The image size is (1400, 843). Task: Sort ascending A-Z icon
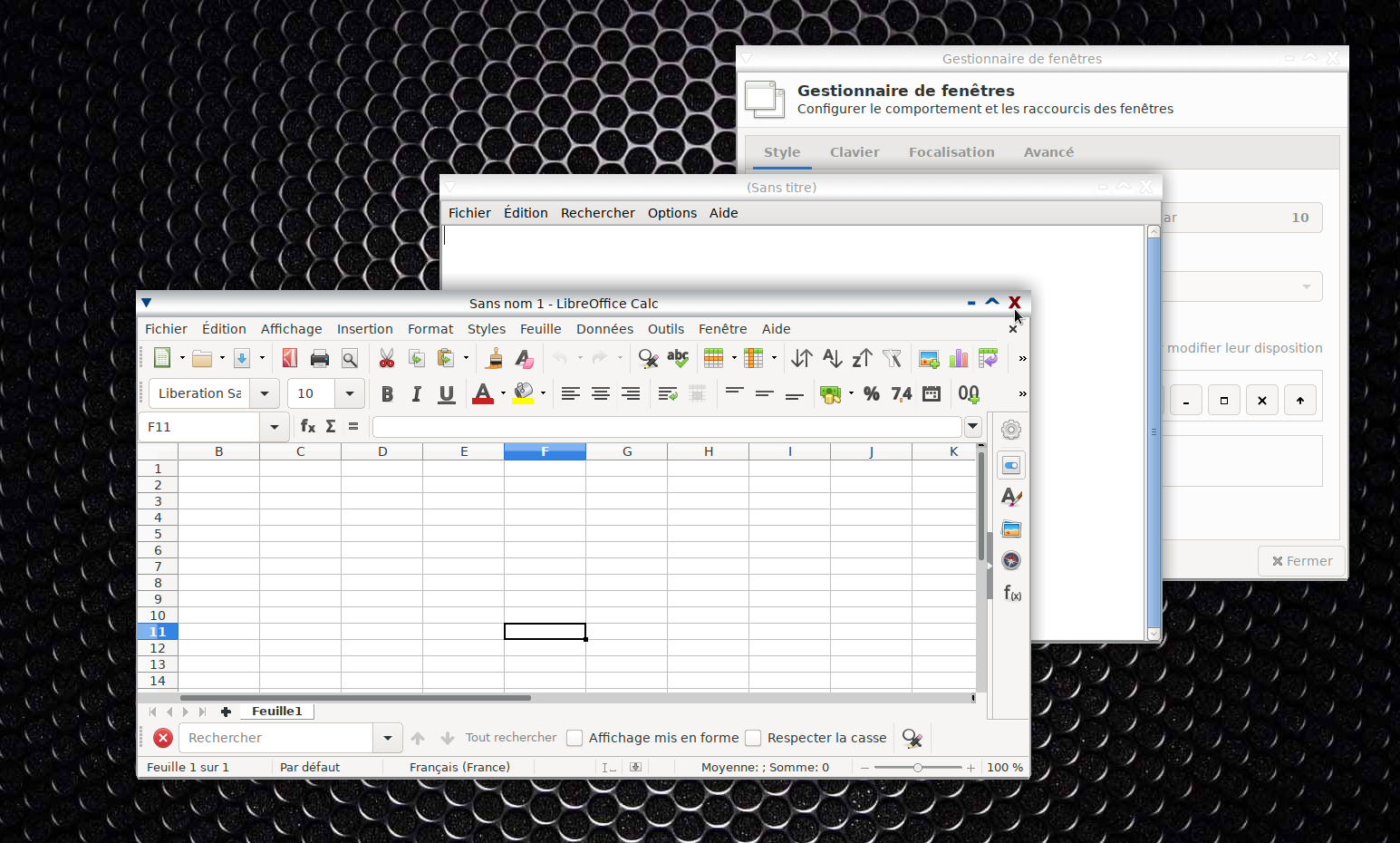tap(832, 358)
